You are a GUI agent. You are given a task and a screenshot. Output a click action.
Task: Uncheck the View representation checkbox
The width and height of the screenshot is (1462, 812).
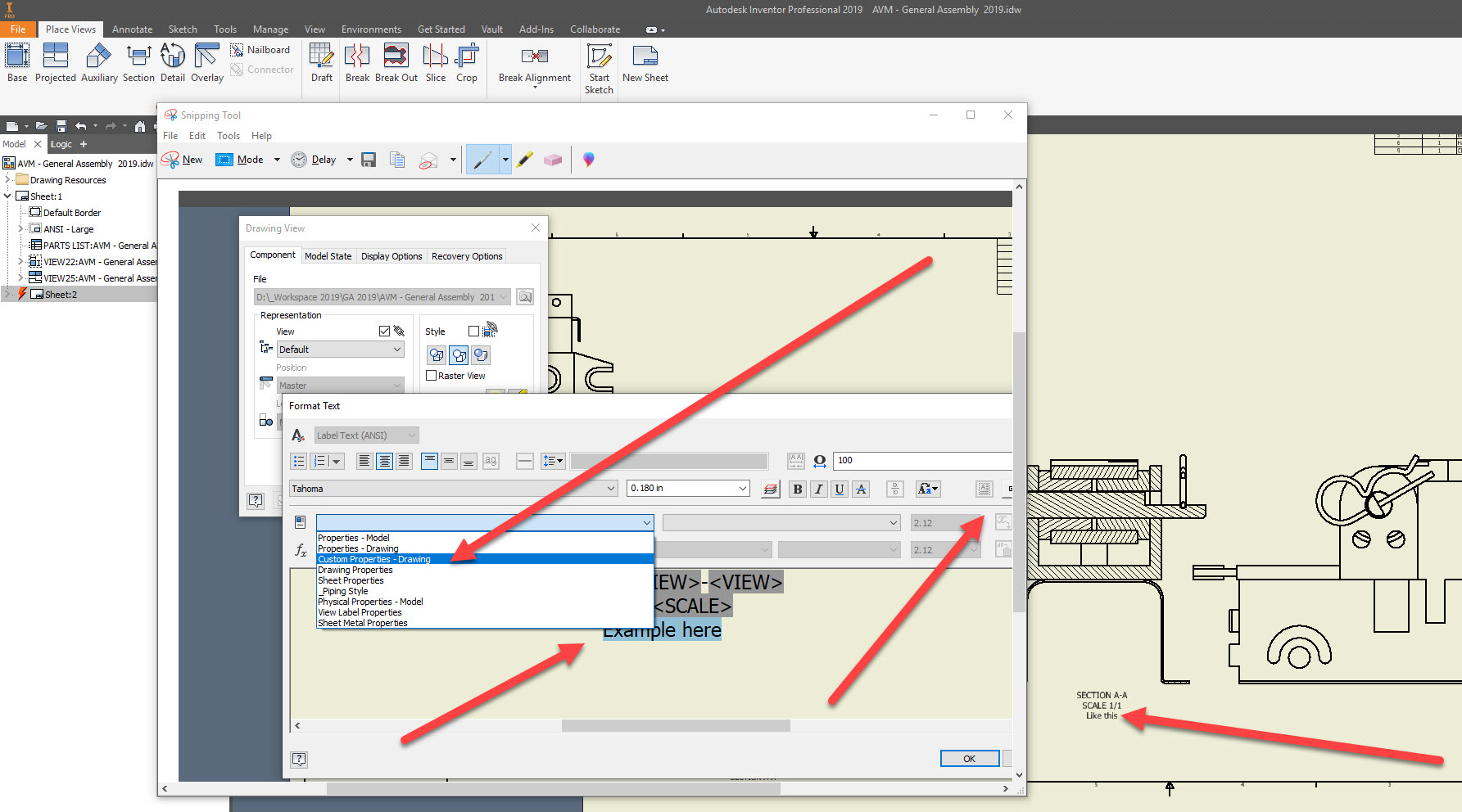coord(384,331)
